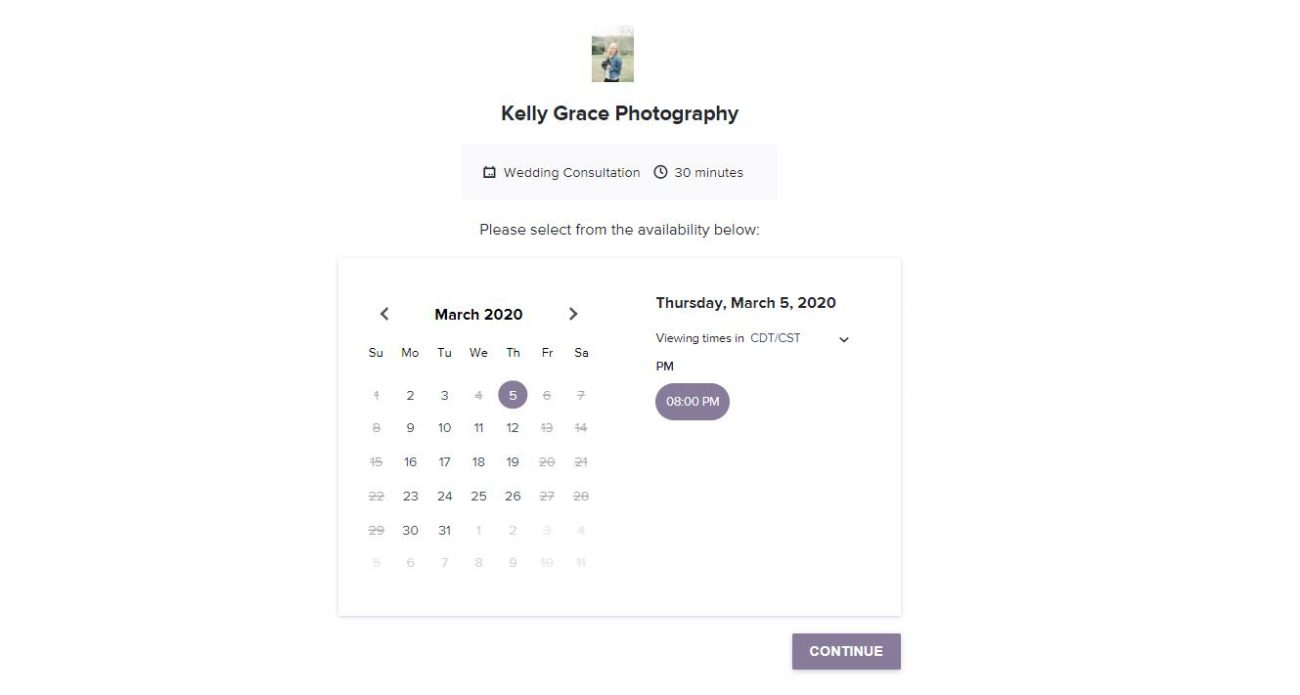Pick Monday March 23

(x=410, y=496)
